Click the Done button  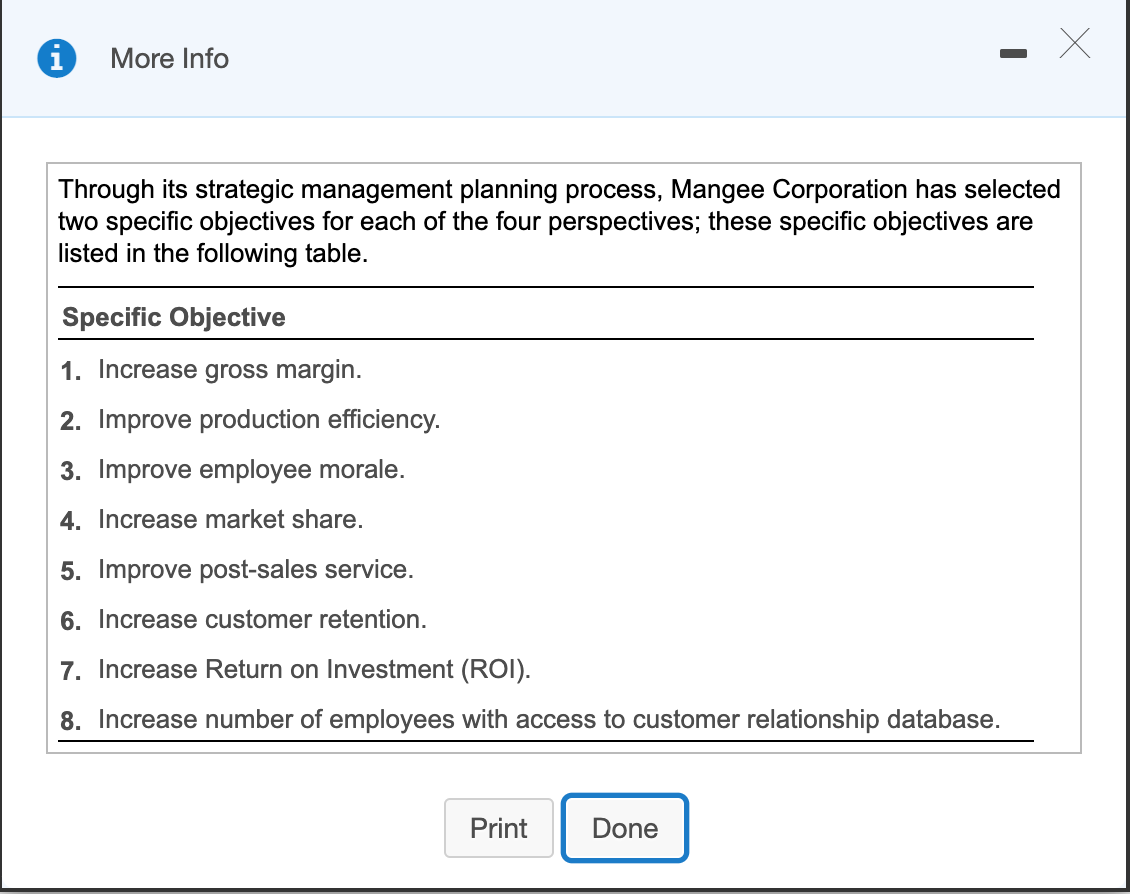[x=624, y=828]
